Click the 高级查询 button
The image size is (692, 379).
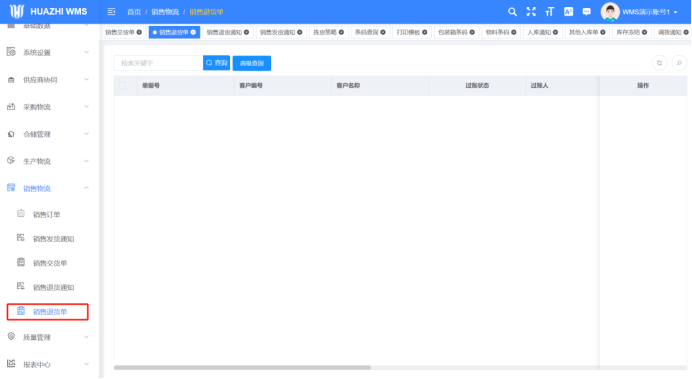[252, 63]
